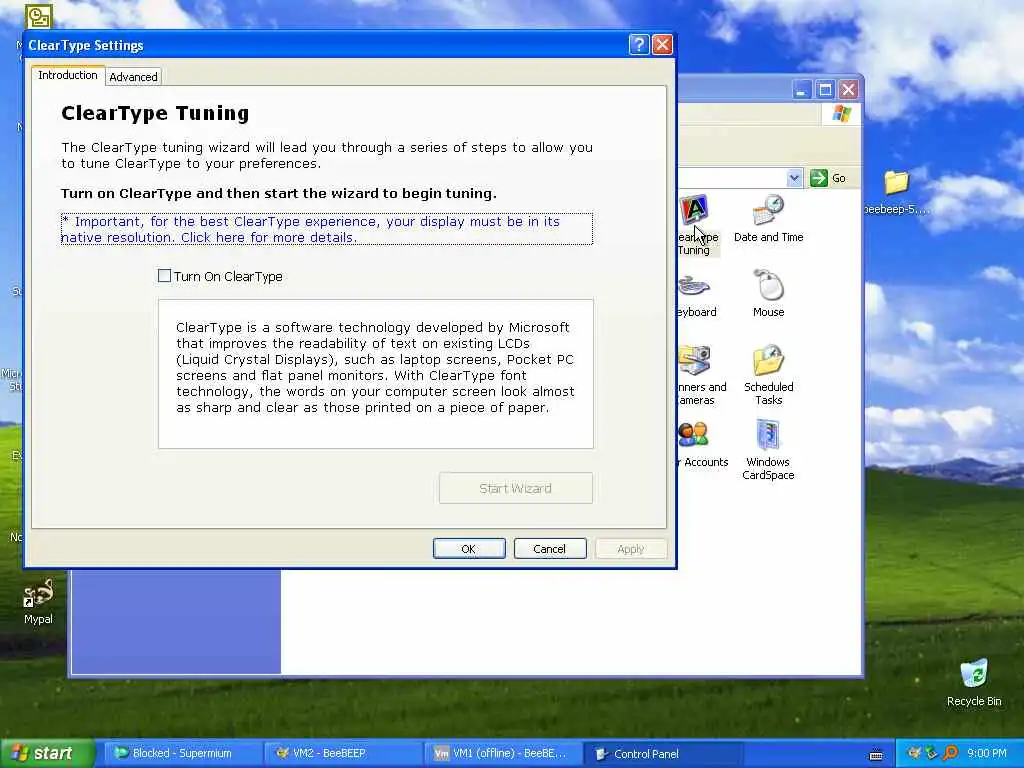Click the clock showing 9:00 PM

[987, 753]
